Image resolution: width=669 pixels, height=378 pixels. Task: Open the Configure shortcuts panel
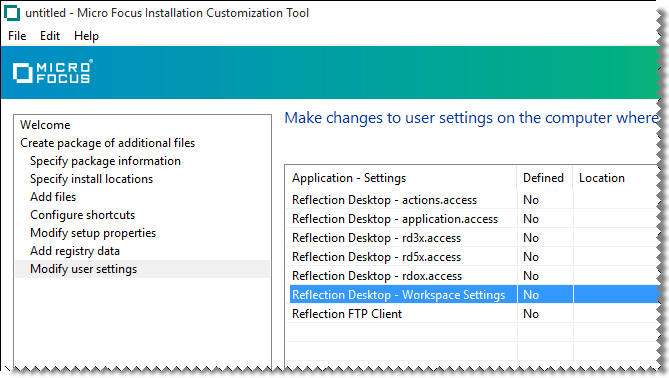point(82,215)
